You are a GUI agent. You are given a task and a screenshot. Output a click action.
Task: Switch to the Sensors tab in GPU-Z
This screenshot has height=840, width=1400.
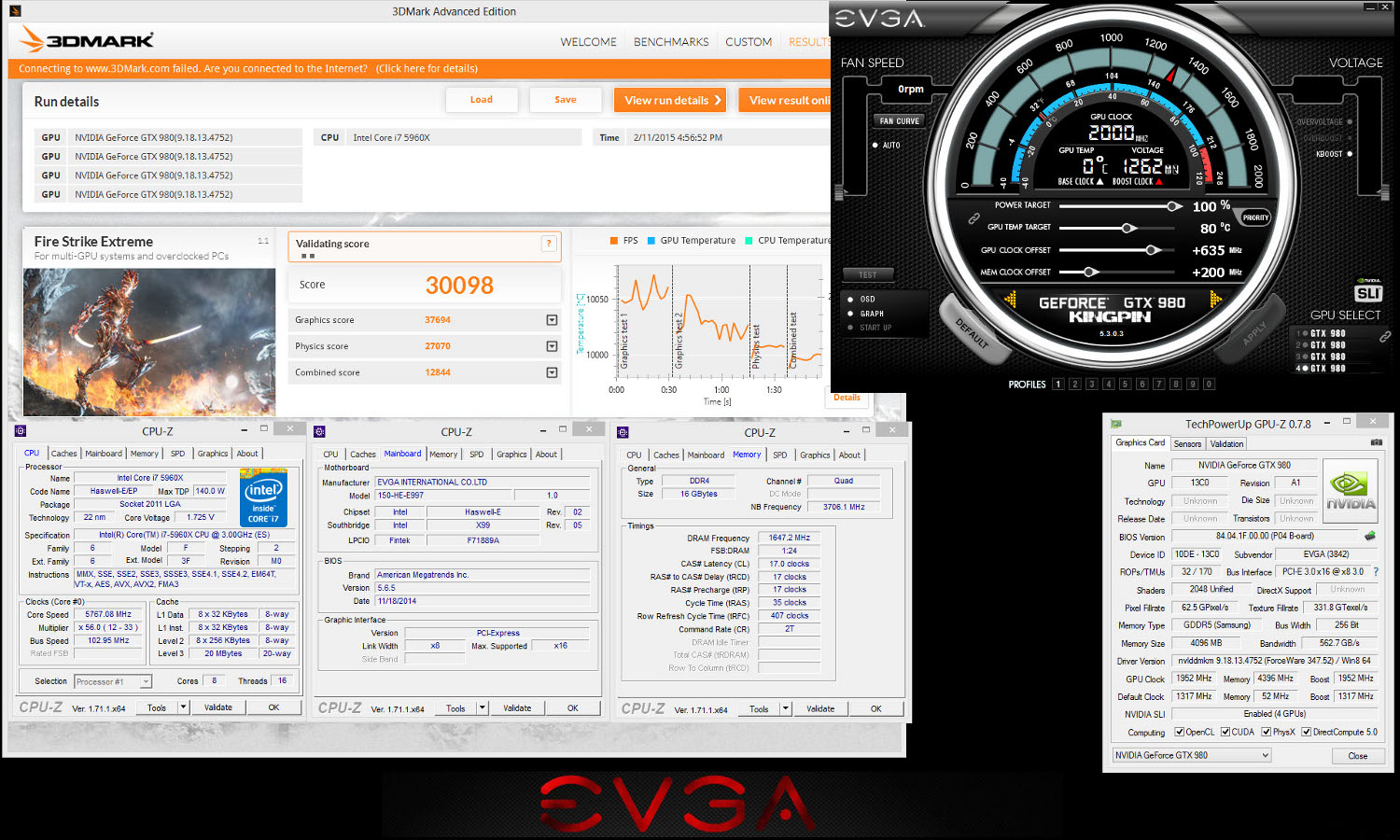(1187, 444)
